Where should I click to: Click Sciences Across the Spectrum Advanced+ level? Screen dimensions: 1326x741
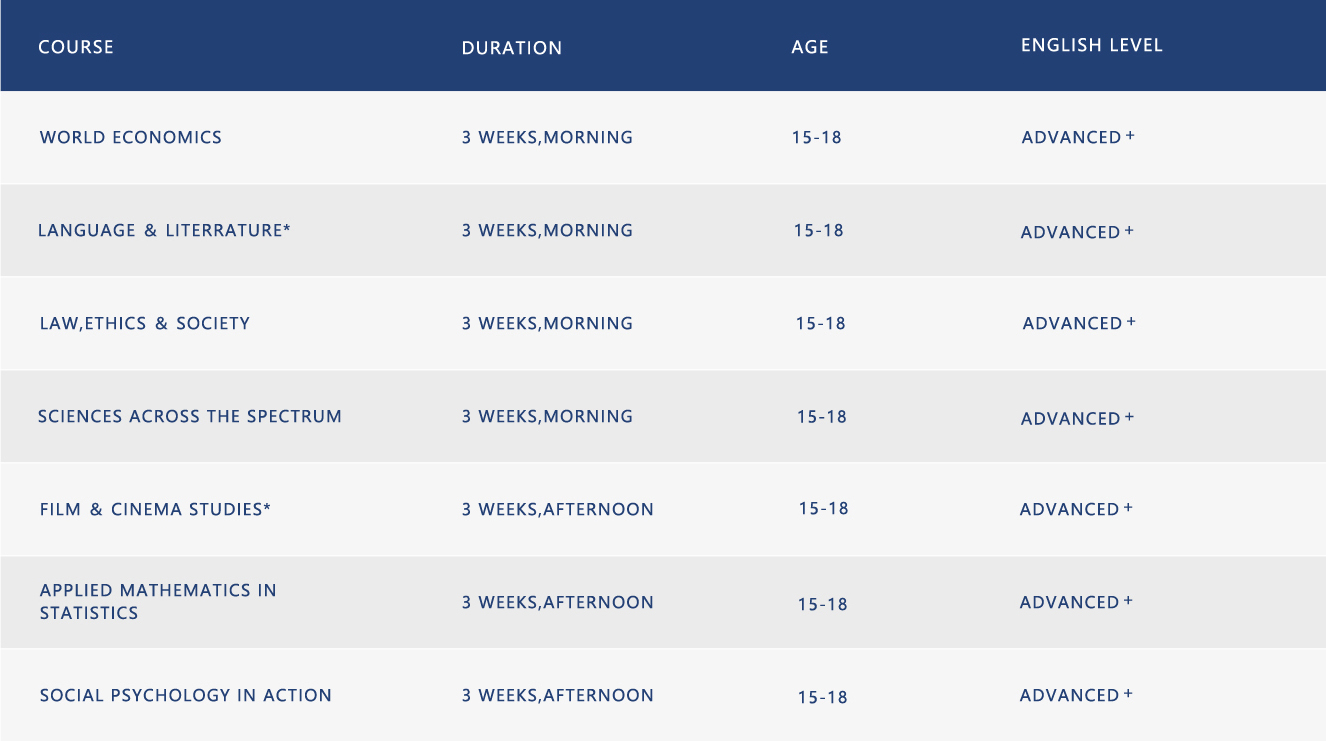pos(1077,419)
